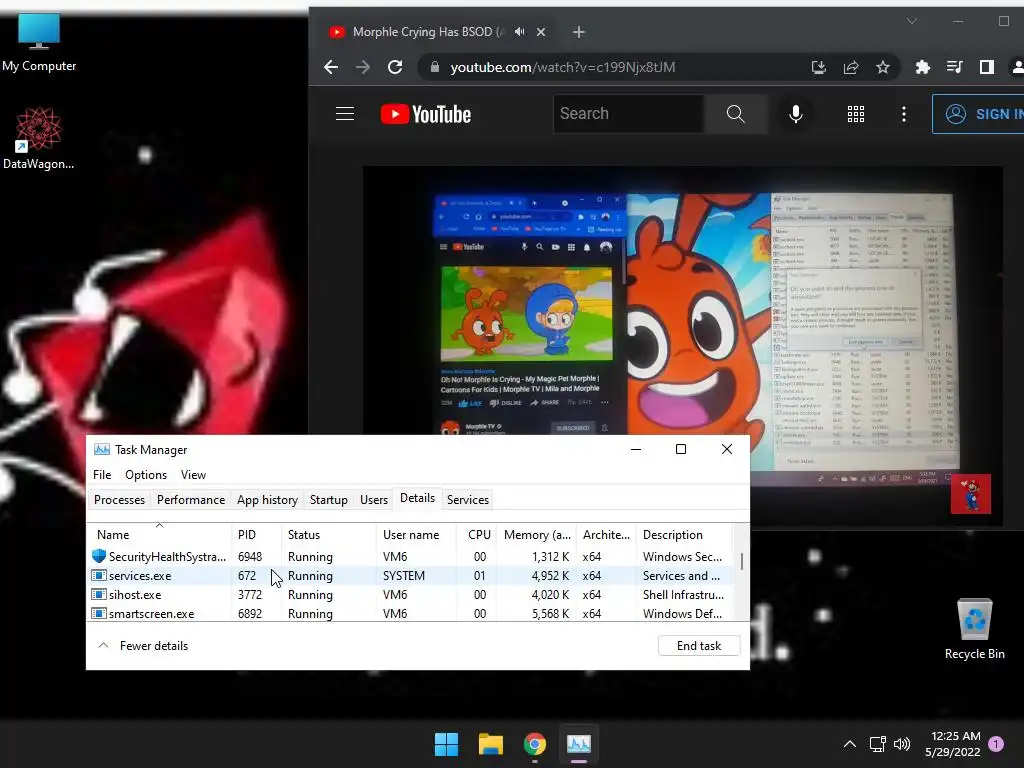The width and height of the screenshot is (1024, 768).
Task: Open Task Manager View menu
Action: 193,475
